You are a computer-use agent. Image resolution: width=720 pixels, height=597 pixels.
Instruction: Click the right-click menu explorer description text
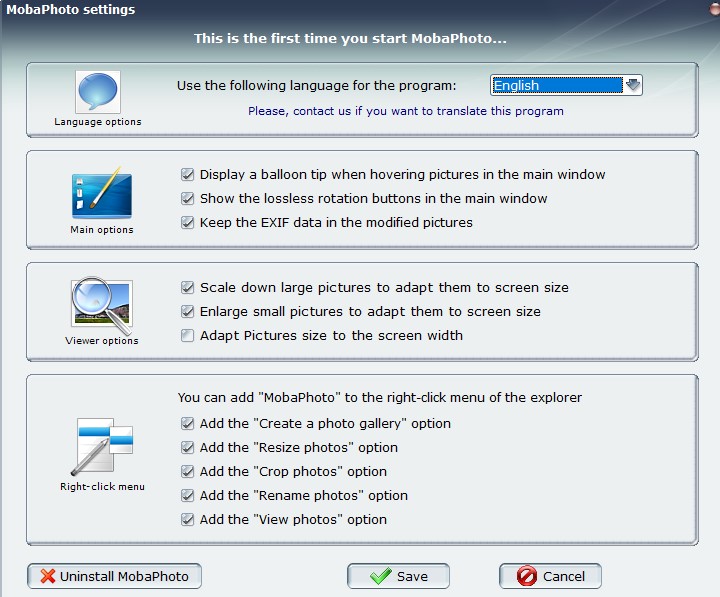[x=380, y=397]
